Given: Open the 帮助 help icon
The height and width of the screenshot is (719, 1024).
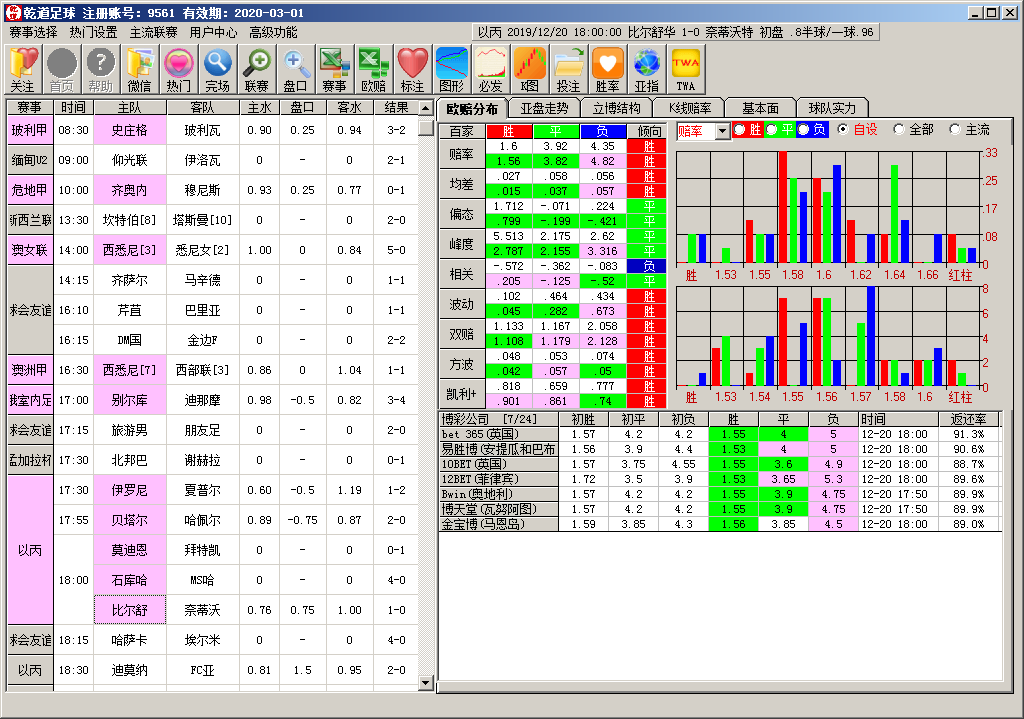Looking at the screenshot, I should (101, 70).
